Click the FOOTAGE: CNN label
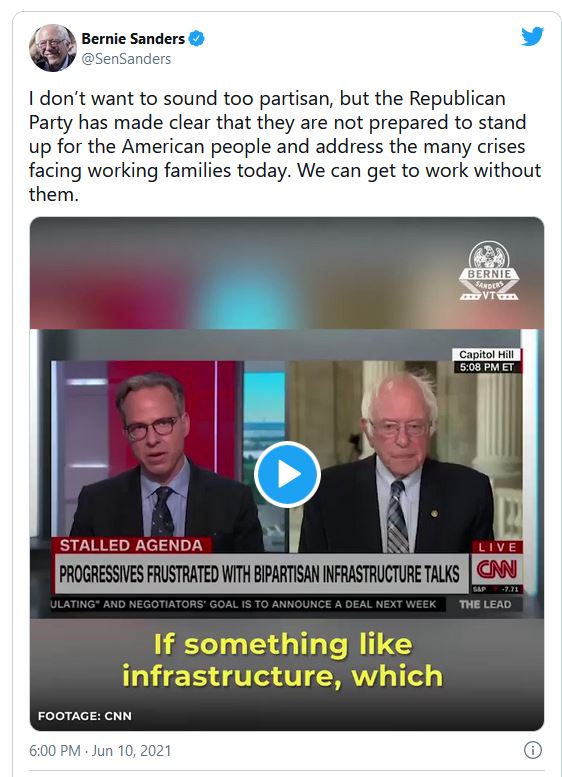The image size is (562, 777). coord(85,716)
